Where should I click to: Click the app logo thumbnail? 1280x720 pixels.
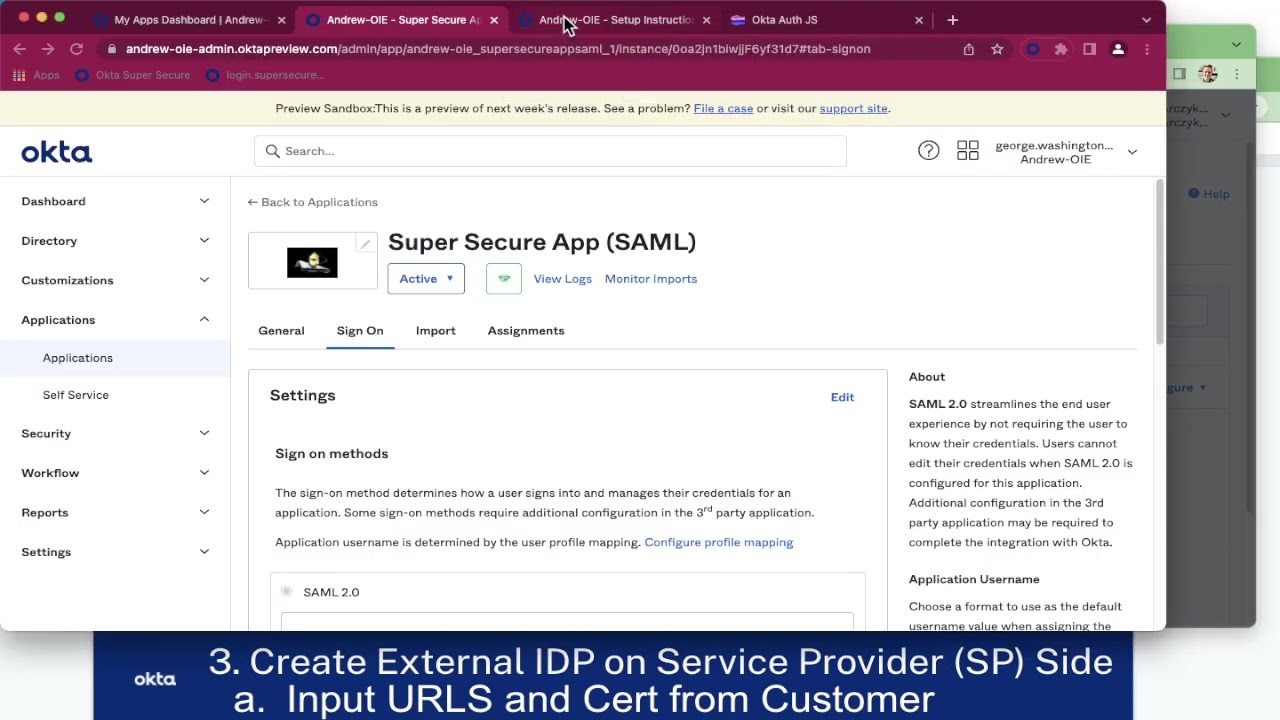point(312,262)
